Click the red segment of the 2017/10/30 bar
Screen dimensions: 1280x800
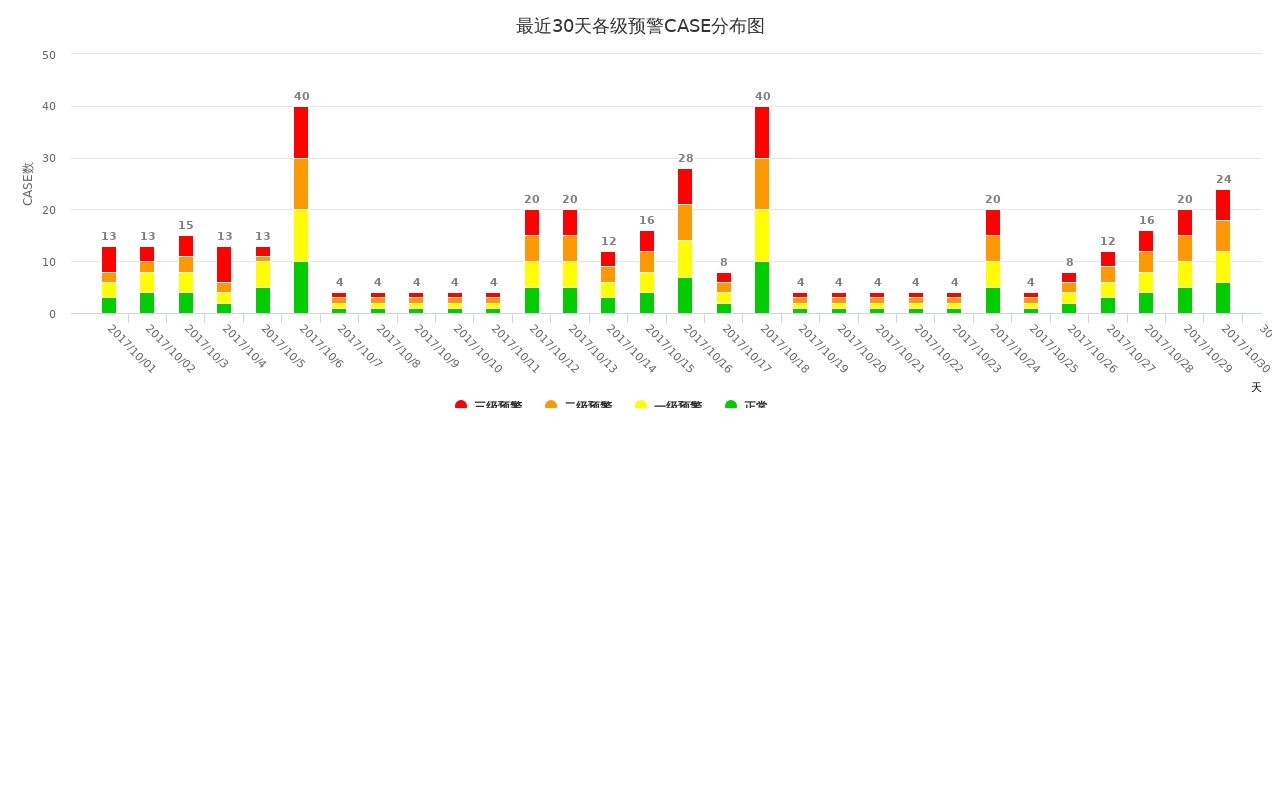(1223, 205)
